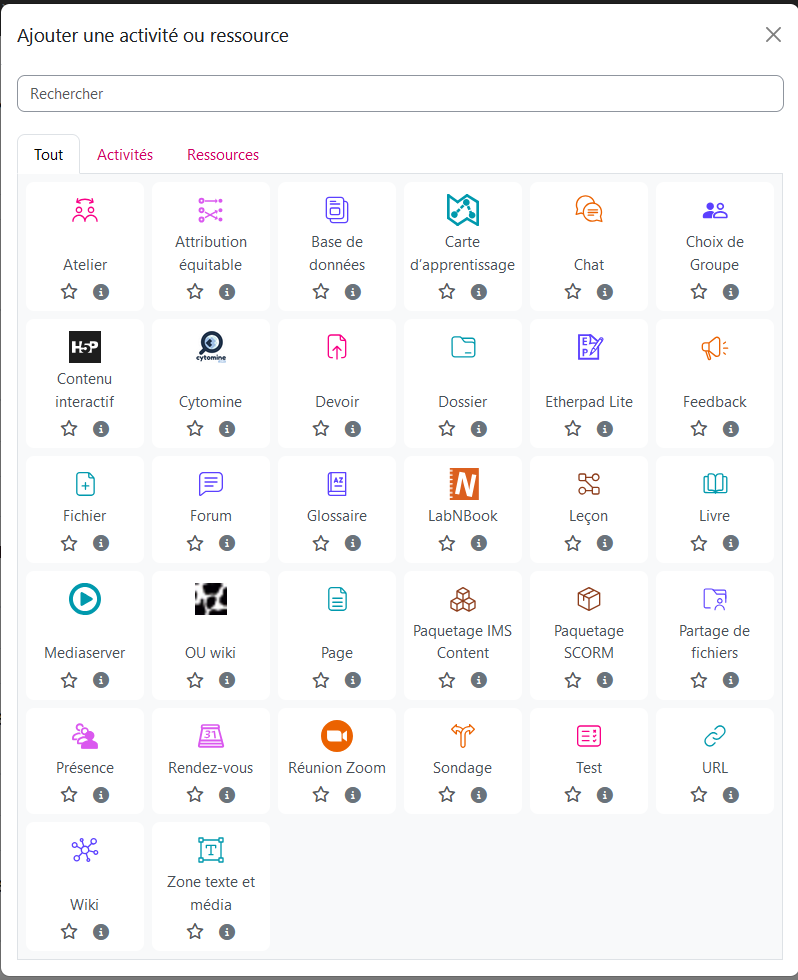798x980 pixels.
Task: Switch to the Activités tab
Action: [125, 155]
